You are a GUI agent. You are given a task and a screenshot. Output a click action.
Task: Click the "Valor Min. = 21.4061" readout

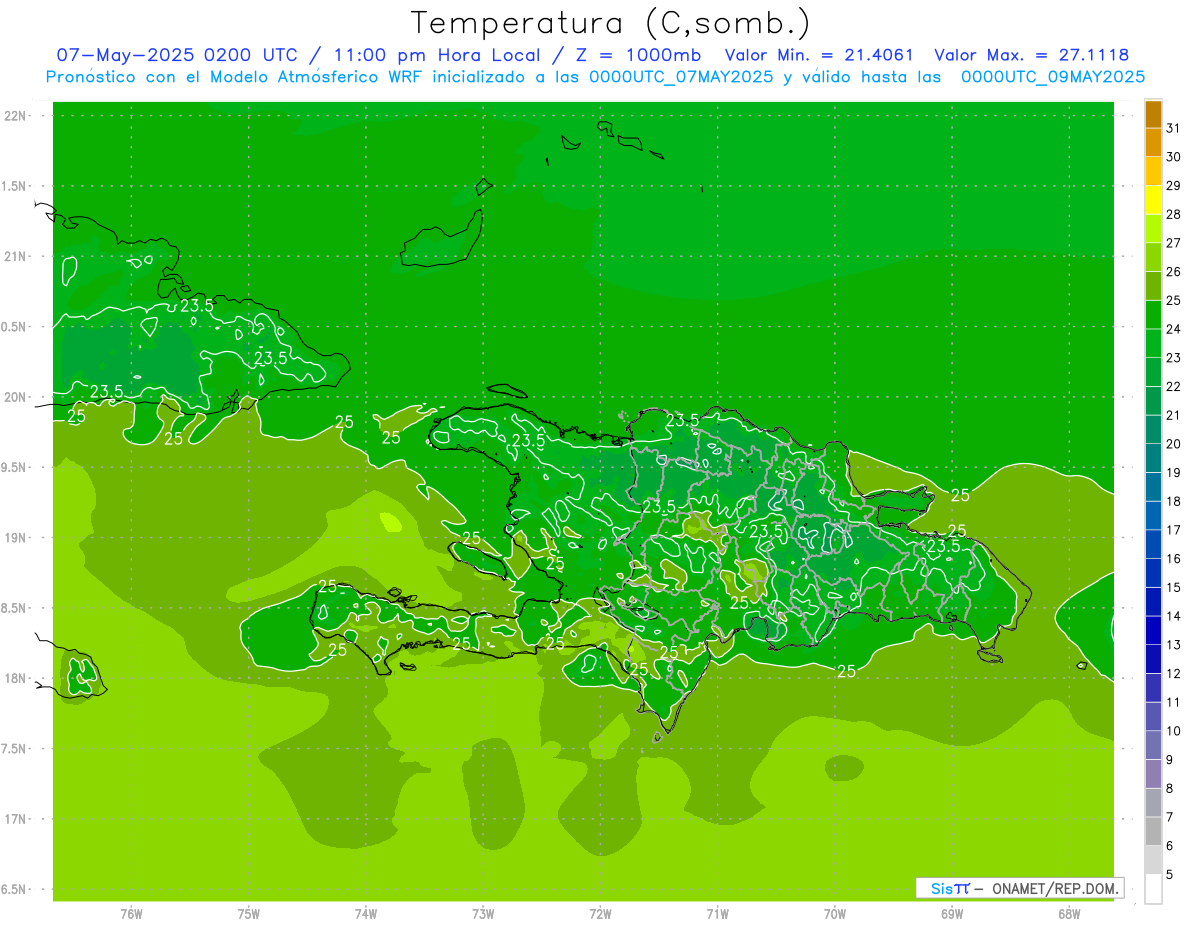click(x=818, y=55)
